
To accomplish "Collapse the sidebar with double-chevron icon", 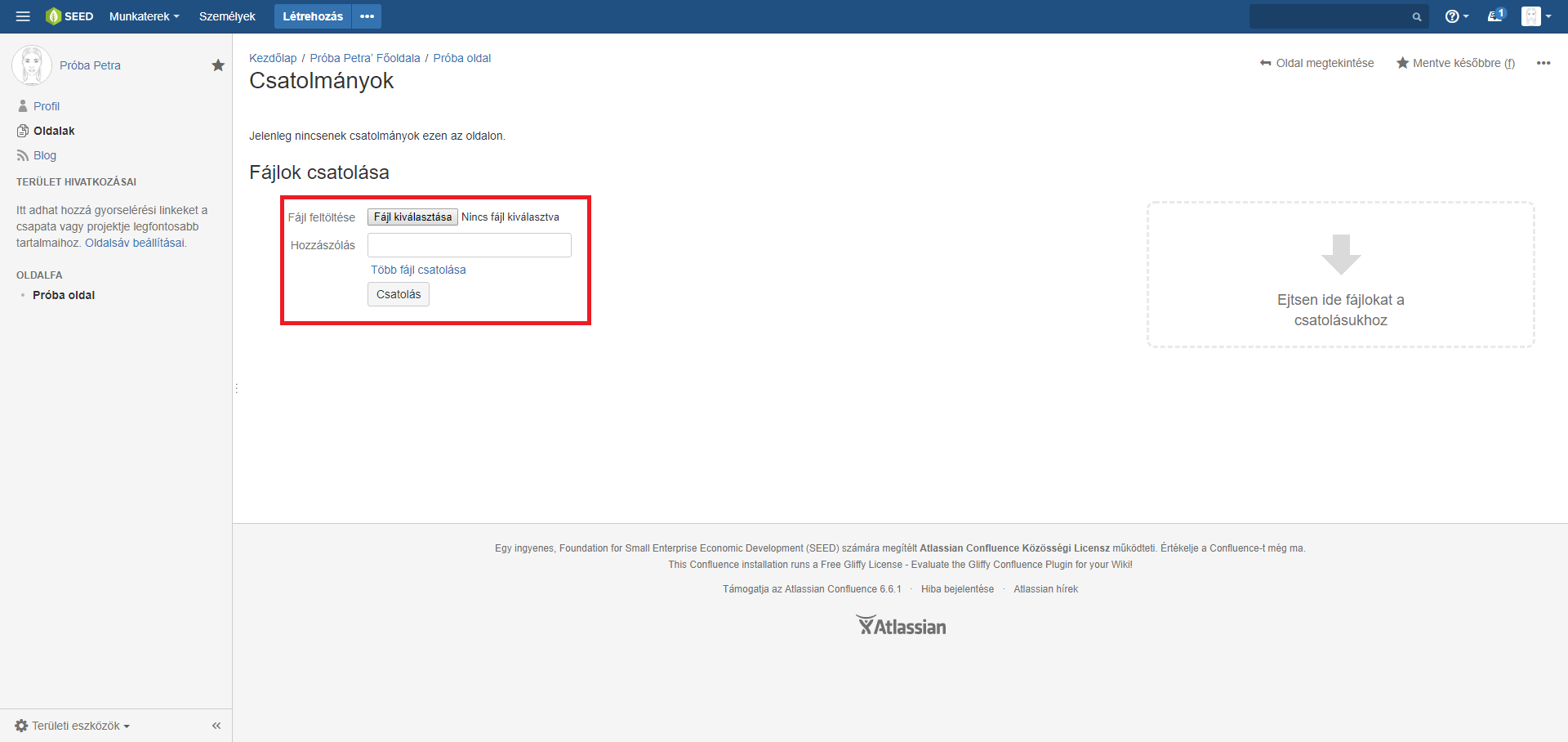I will click(x=216, y=726).
